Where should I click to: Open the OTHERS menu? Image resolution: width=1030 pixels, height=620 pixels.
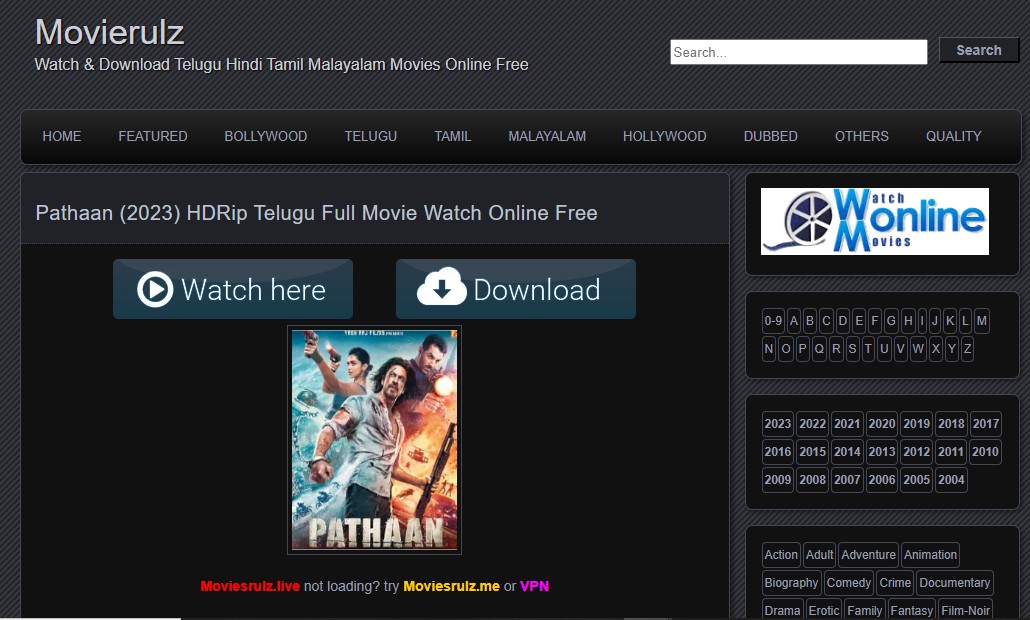(x=862, y=136)
